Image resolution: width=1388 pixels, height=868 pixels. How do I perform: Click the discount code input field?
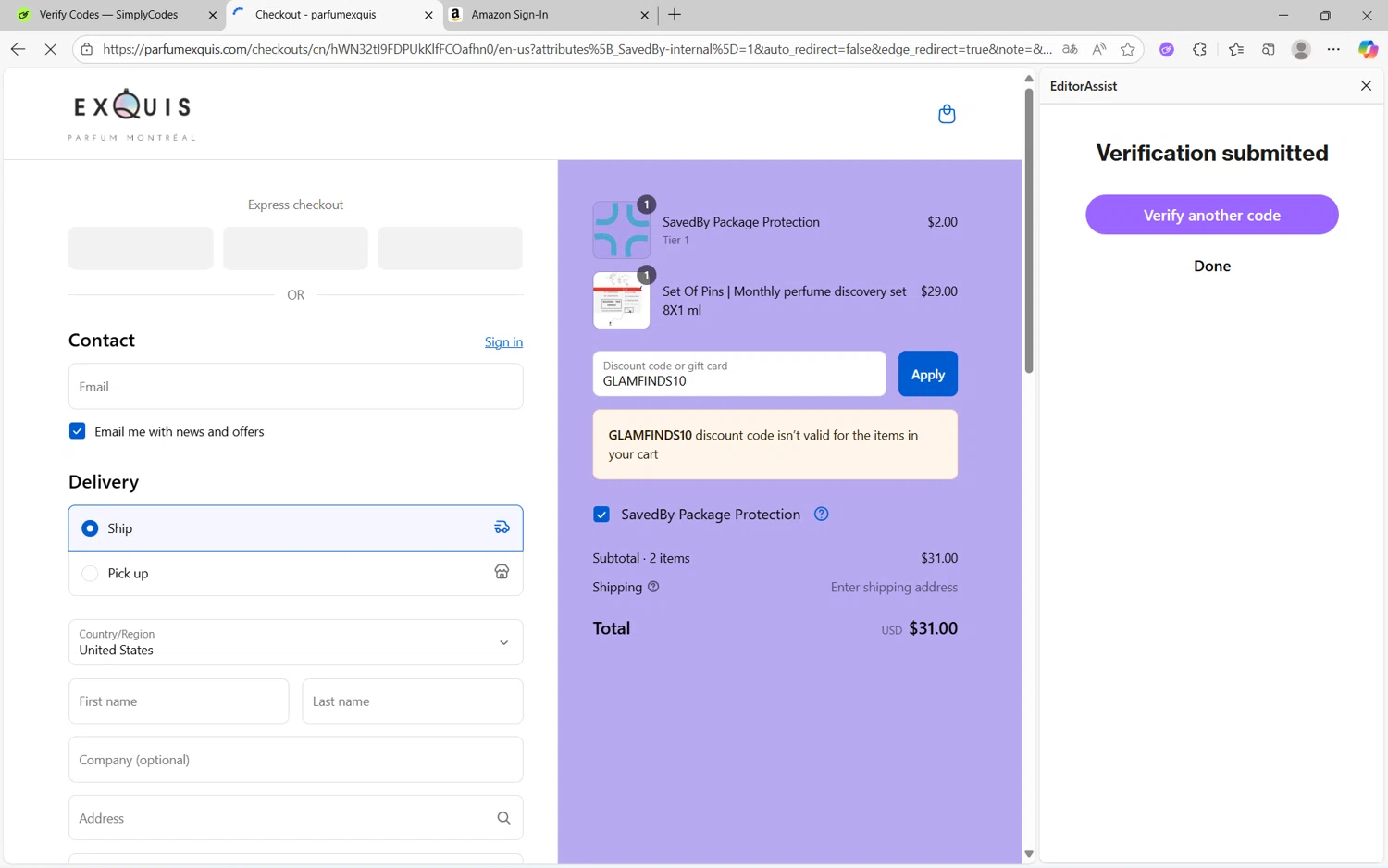(x=738, y=374)
